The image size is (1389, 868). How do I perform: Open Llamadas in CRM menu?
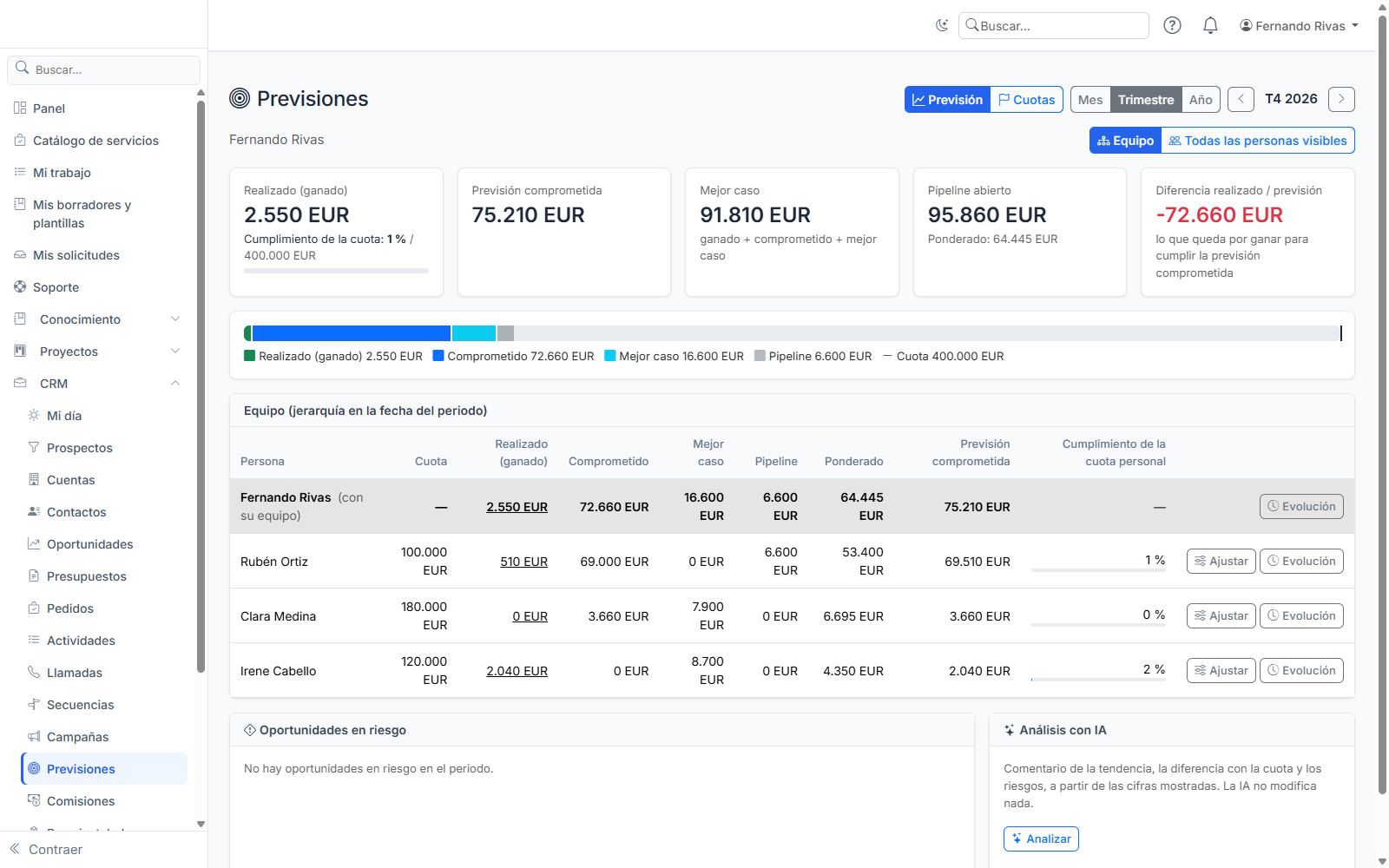tap(104, 673)
